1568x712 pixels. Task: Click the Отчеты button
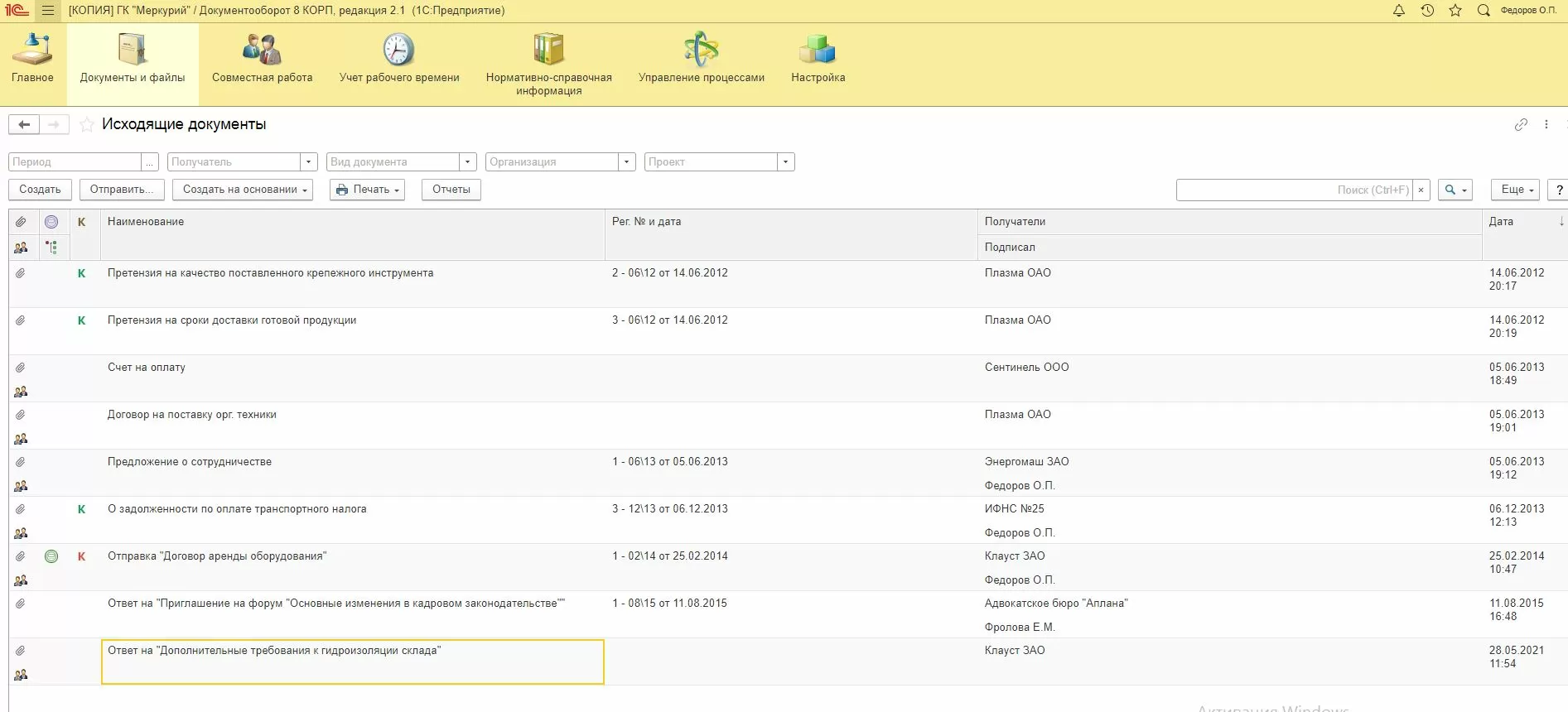click(x=451, y=190)
